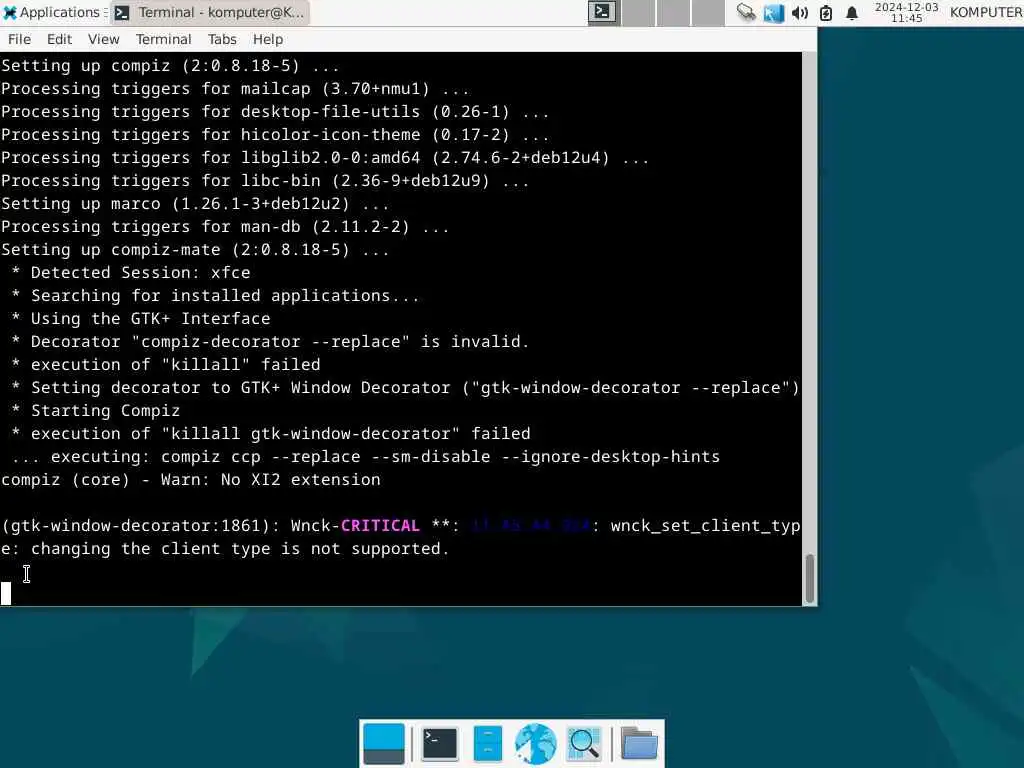This screenshot has height=768, width=1024.
Task: Click the "Detected Session: xfce" line
Action: (131, 272)
